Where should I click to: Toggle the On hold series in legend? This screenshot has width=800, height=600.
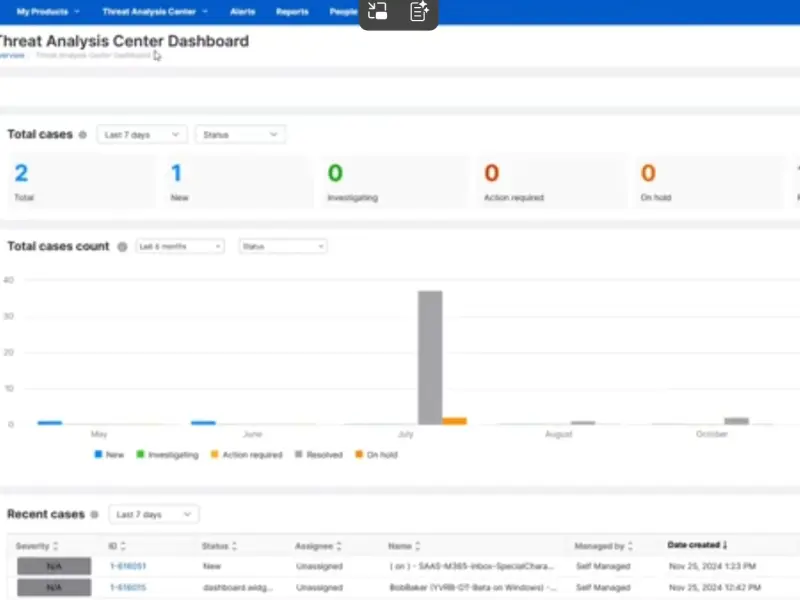(376, 455)
